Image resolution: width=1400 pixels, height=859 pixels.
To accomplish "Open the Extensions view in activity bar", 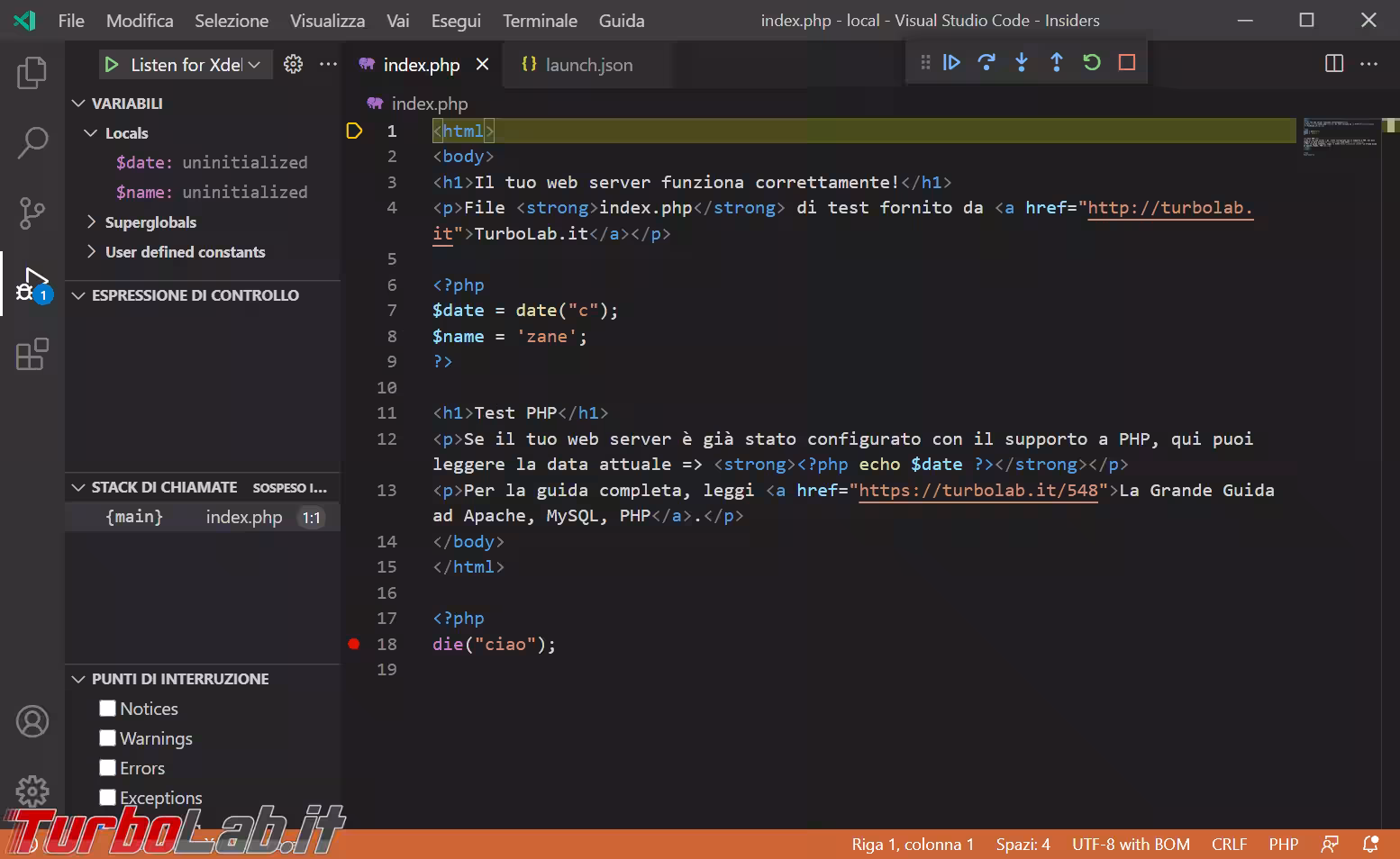I will [32, 355].
